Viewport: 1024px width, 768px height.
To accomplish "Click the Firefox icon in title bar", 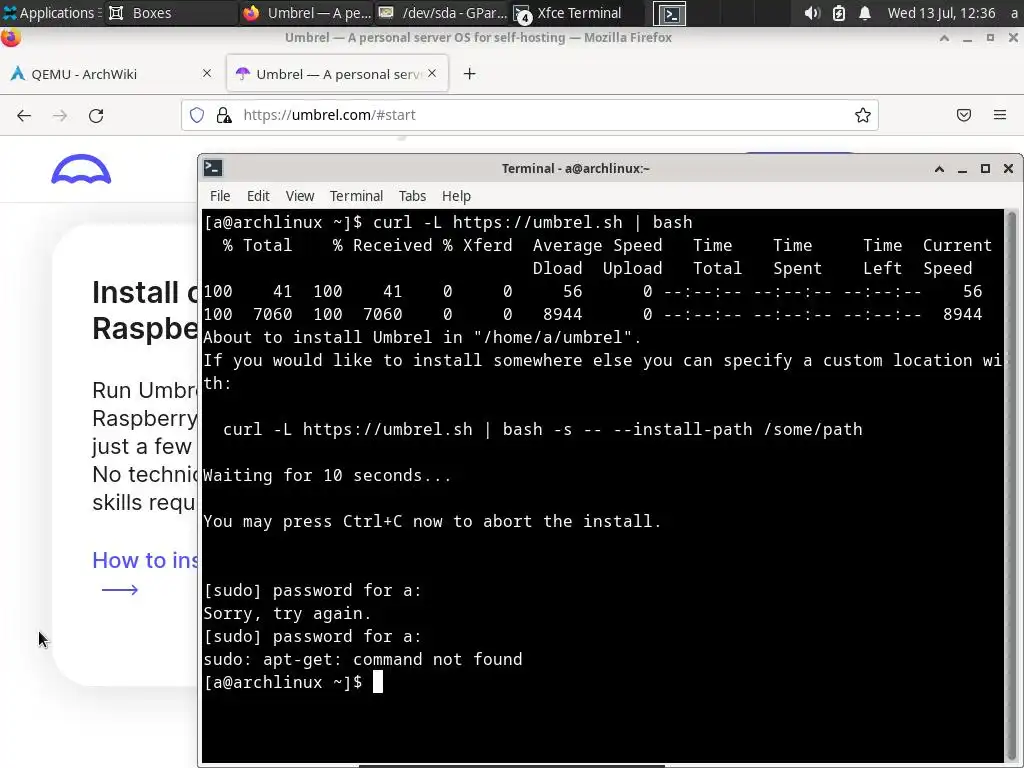I will tap(10, 37).
